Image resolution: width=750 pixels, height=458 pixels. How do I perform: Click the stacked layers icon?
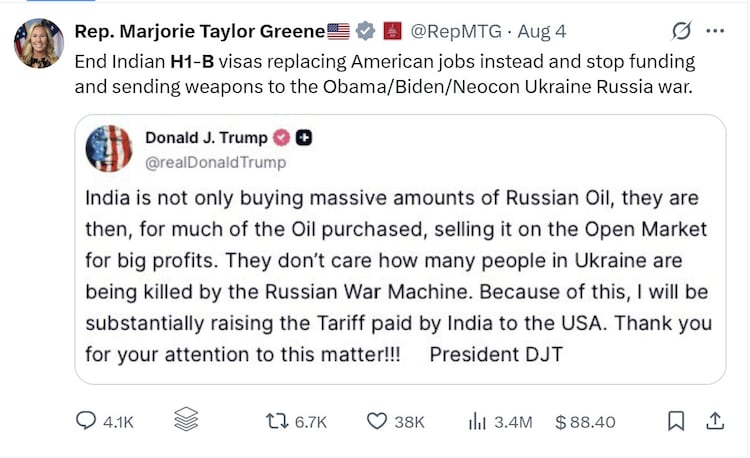tap(186, 419)
